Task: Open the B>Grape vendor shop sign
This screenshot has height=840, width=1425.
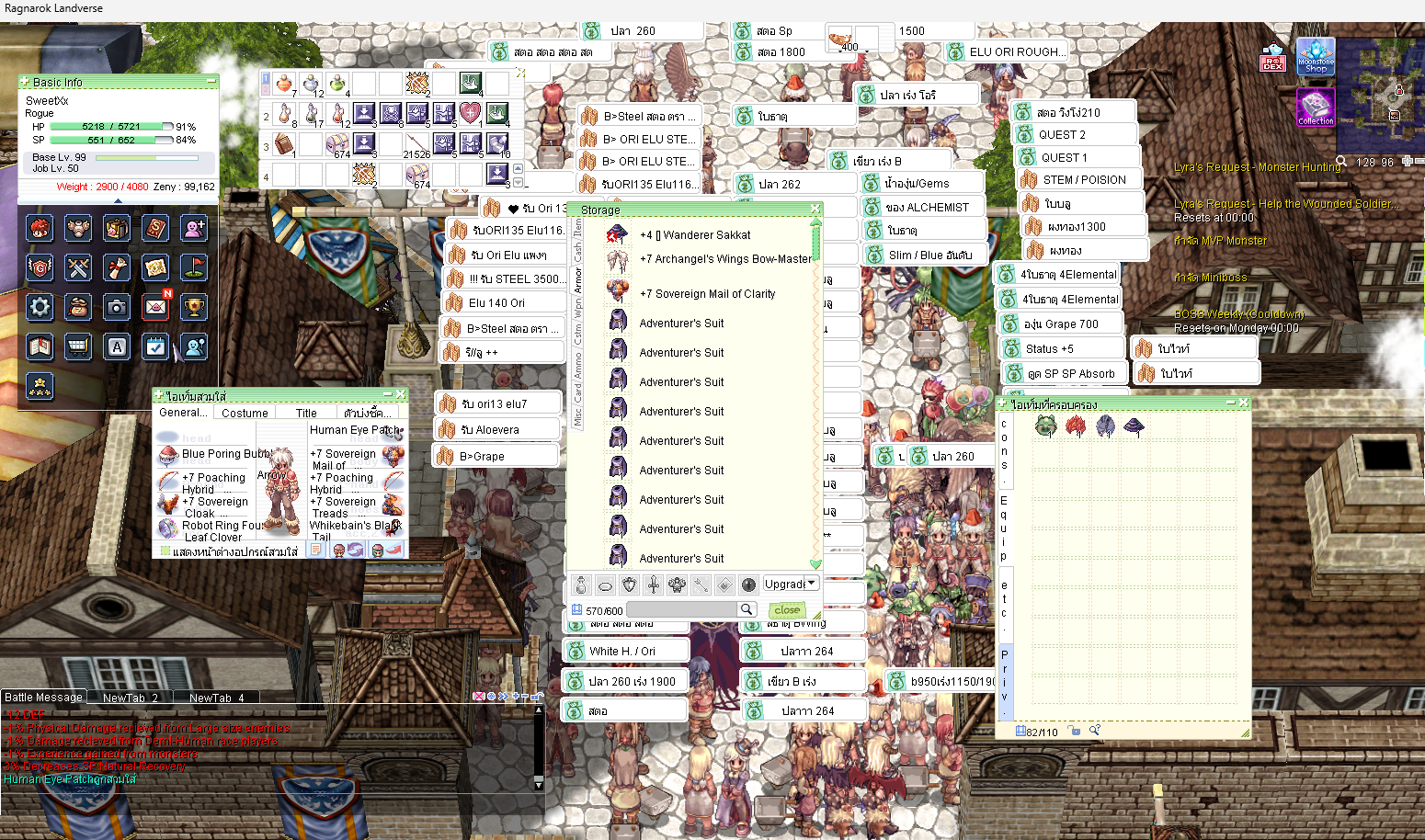Action: click(496, 456)
